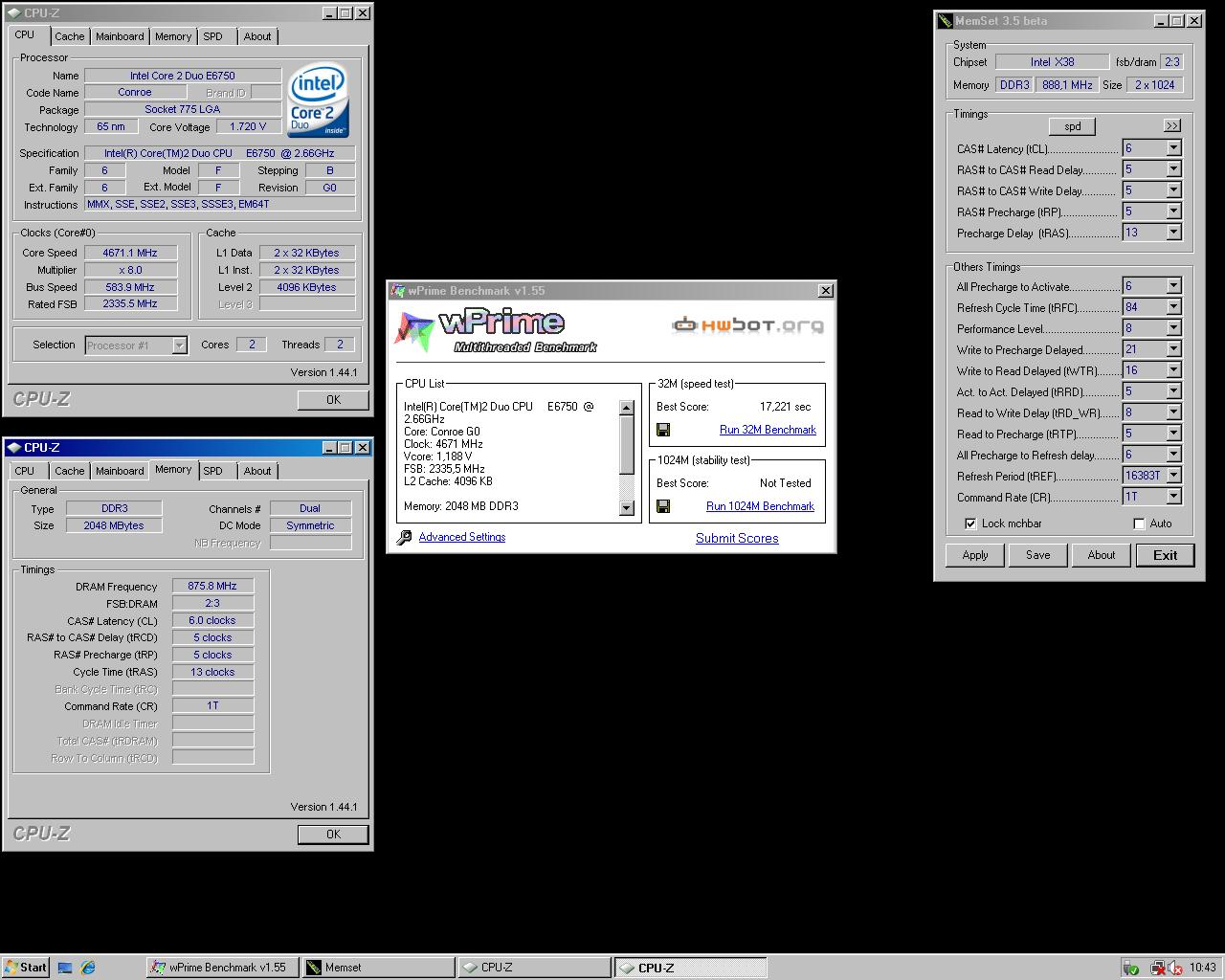
Task: Open the Precharge Delay (tRAS) dropdown
Action: coord(1173,233)
